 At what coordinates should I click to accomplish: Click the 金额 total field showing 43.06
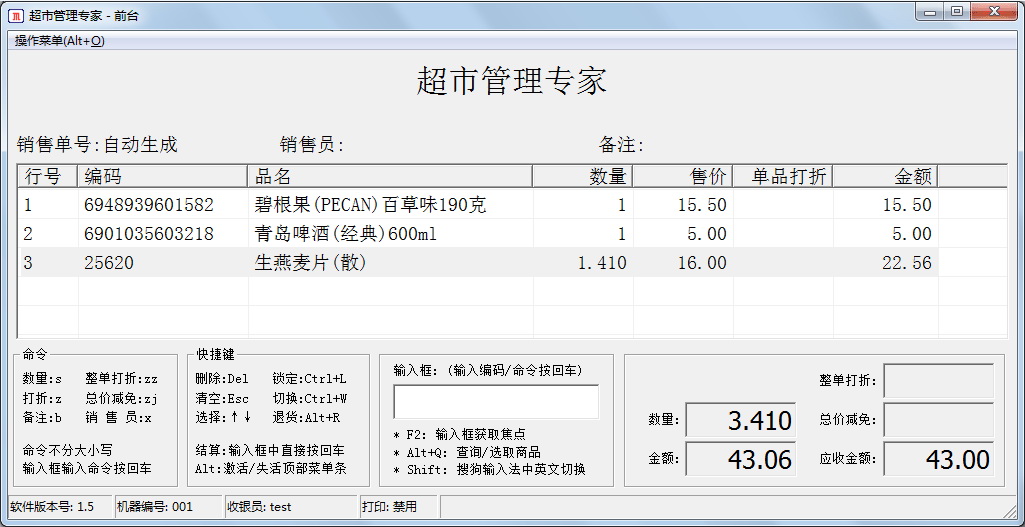pos(741,460)
